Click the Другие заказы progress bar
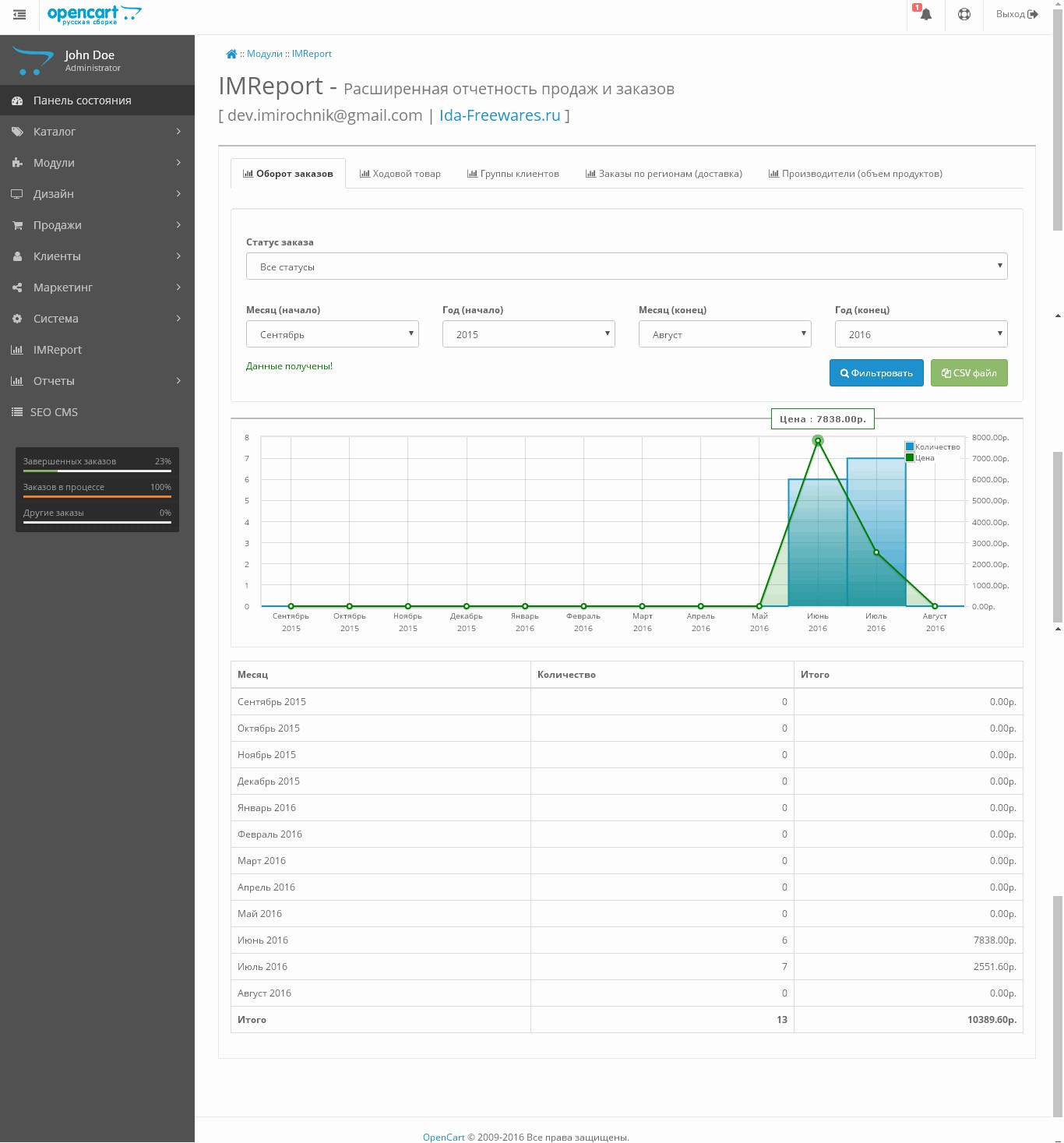This screenshot has height=1143, width=1064. pos(97,523)
